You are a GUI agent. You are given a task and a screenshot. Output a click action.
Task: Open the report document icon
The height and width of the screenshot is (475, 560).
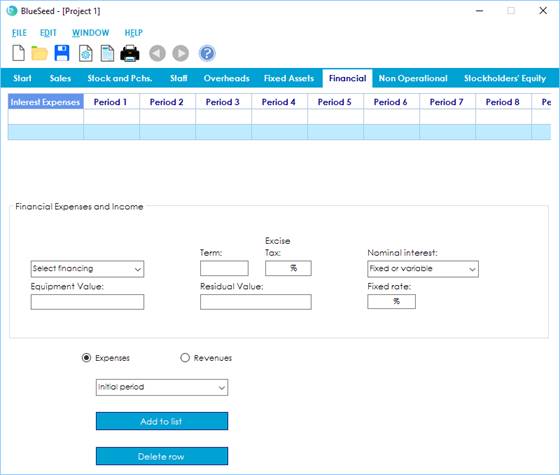coord(107,54)
